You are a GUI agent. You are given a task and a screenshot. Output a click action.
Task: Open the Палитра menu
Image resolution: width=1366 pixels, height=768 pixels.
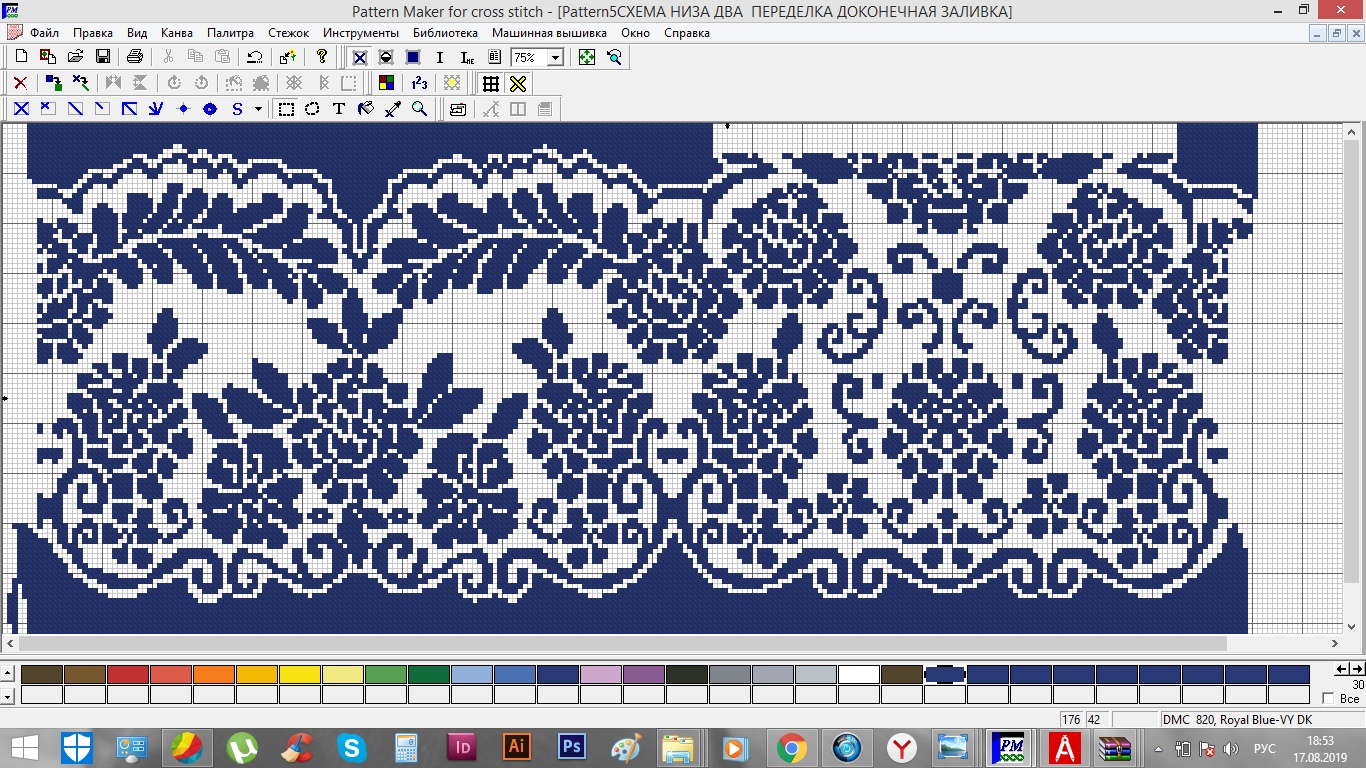click(x=230, y=32)
